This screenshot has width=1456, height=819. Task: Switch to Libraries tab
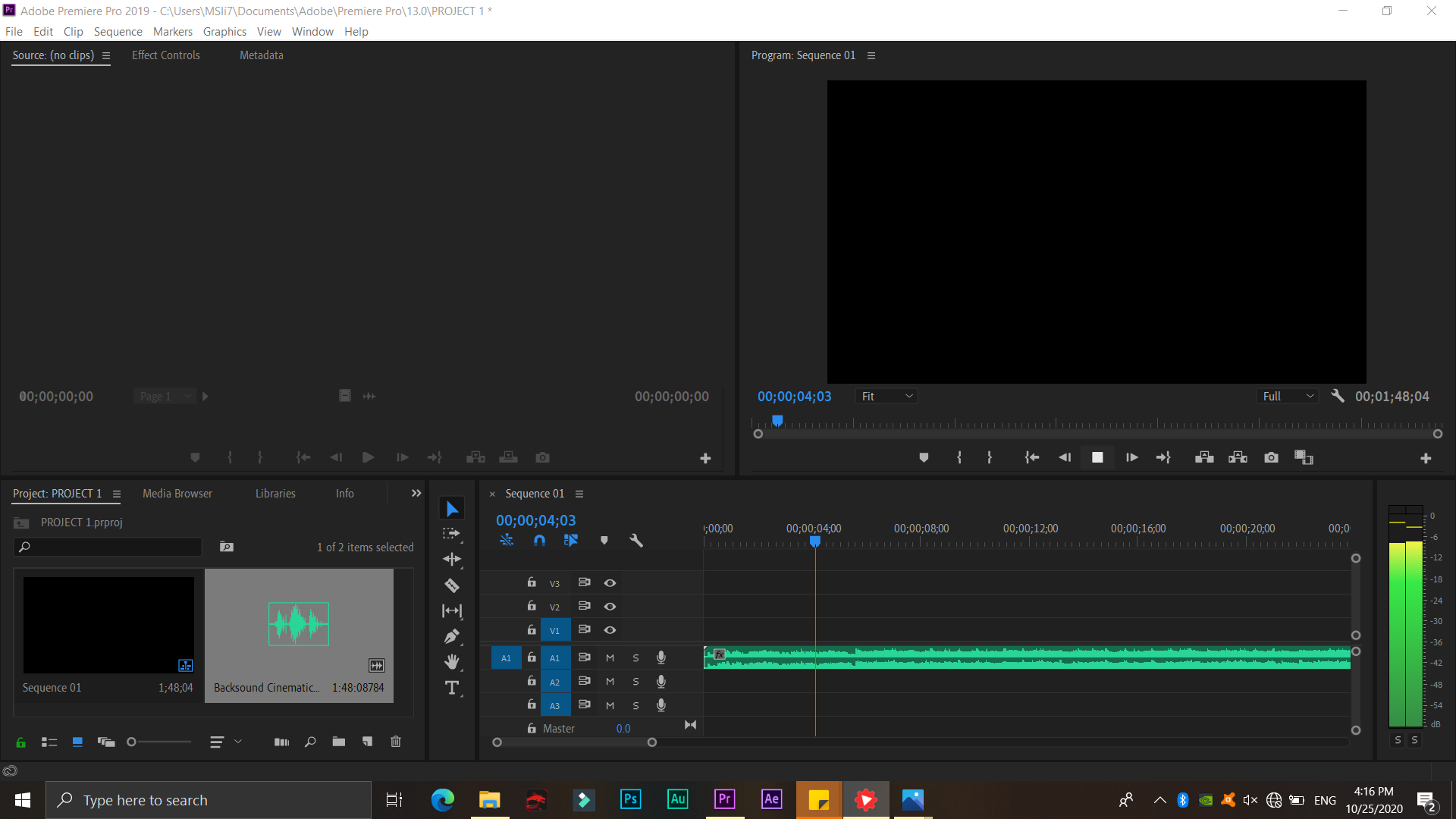[275, 494]
